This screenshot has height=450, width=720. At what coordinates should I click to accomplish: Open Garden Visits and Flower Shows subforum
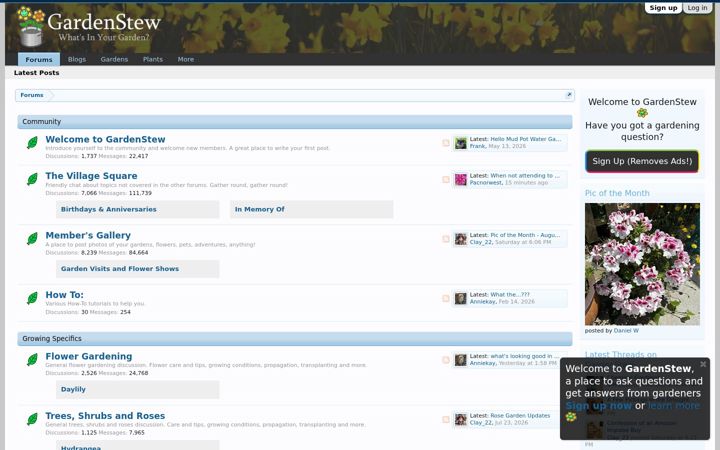click(120, 269)
